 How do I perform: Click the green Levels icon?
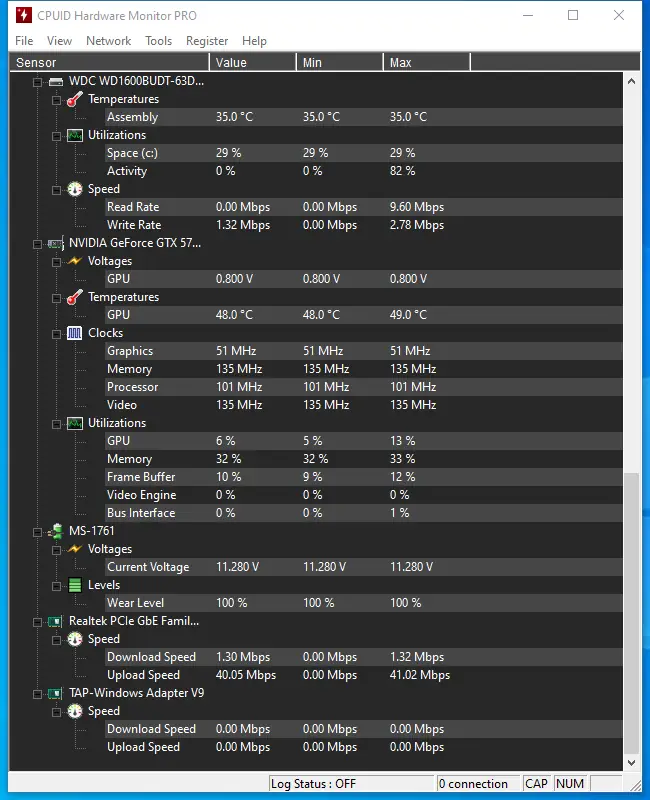[x=74, y=585]
